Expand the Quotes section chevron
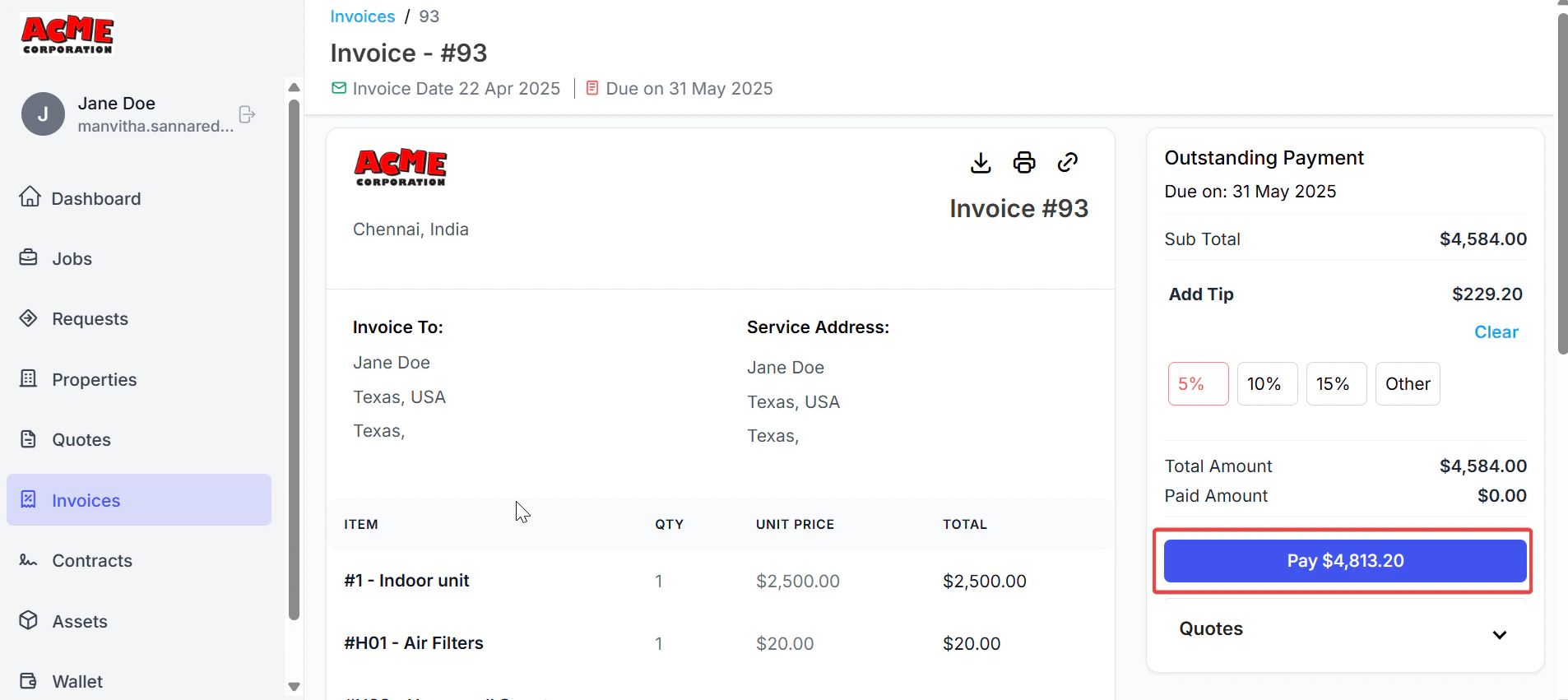 (x=1500, y=634)
